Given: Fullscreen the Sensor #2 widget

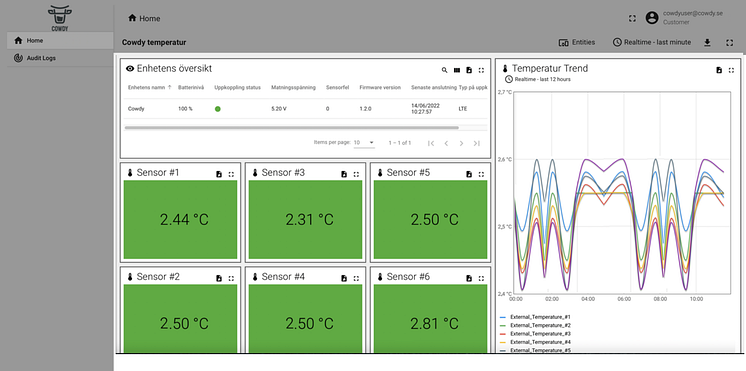Looking at the screenshot, I should [x=231, y=278].
